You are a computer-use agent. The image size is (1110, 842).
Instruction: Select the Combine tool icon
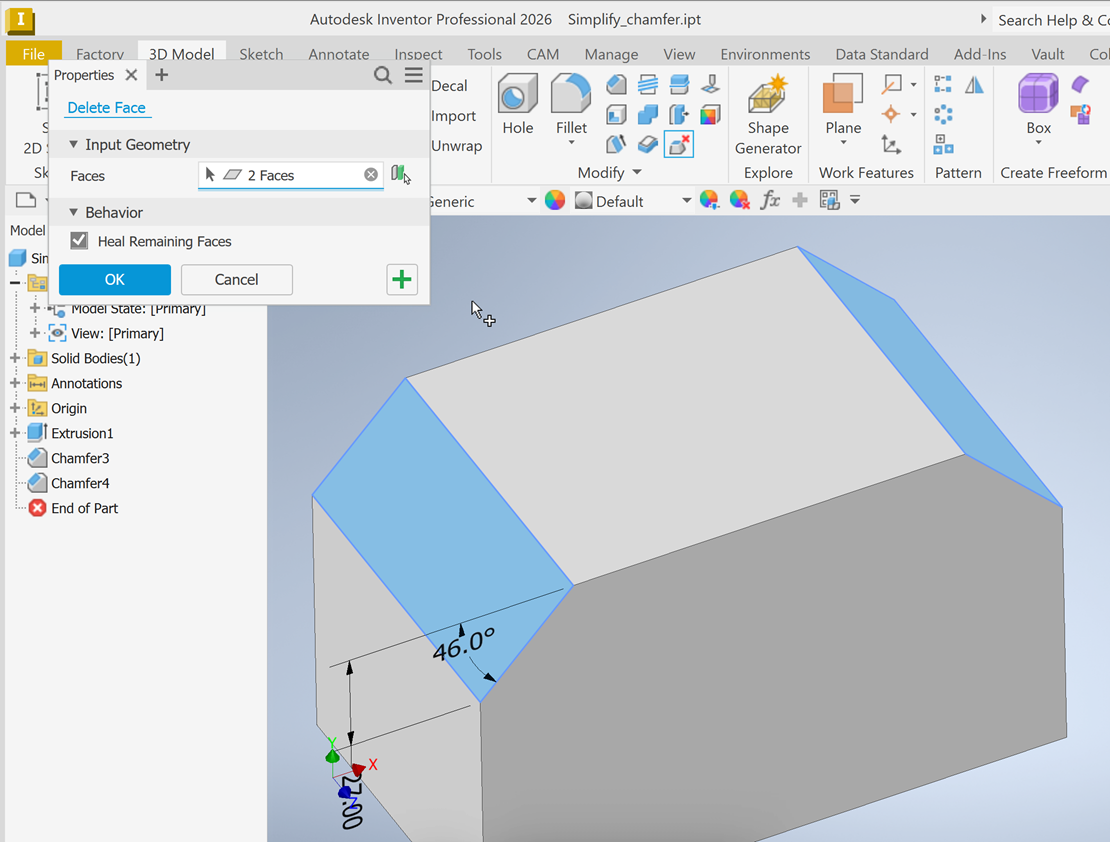coord(647,114)
